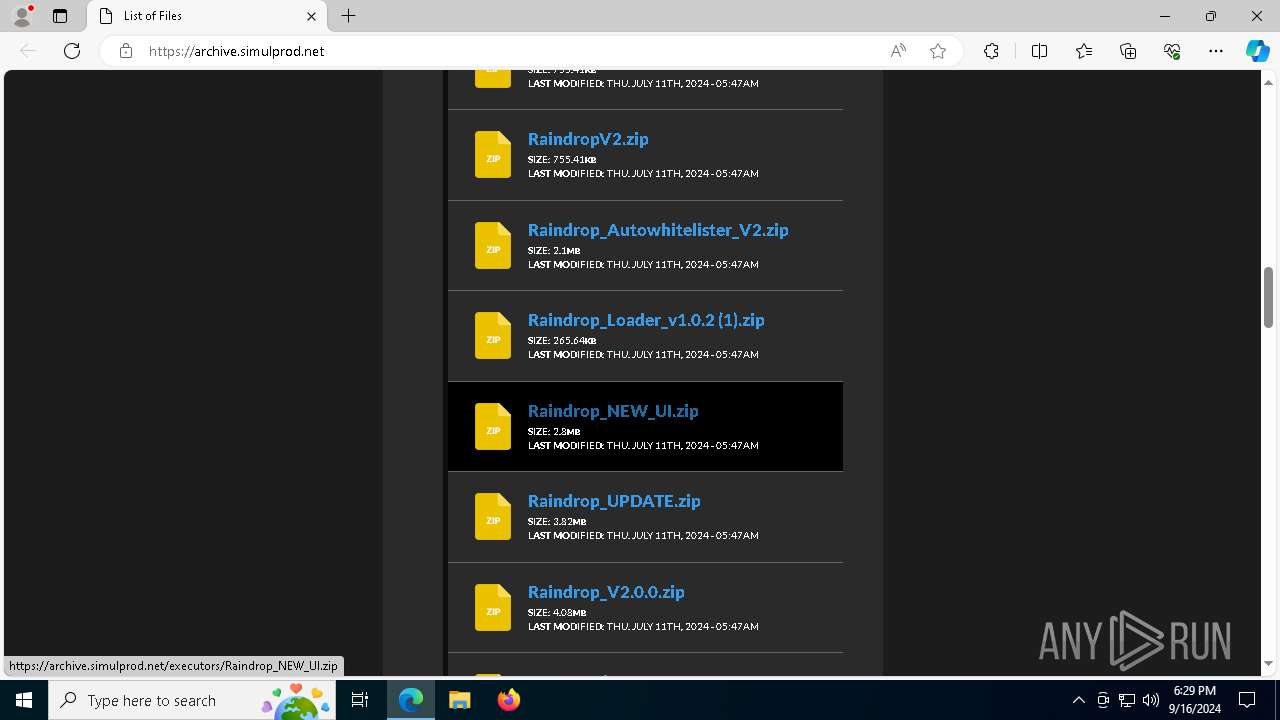Click the ZIP icon beside RaindropV2.zip
Image resolution: width=1280 pixels, height=720 pixels.
[493, 155]
